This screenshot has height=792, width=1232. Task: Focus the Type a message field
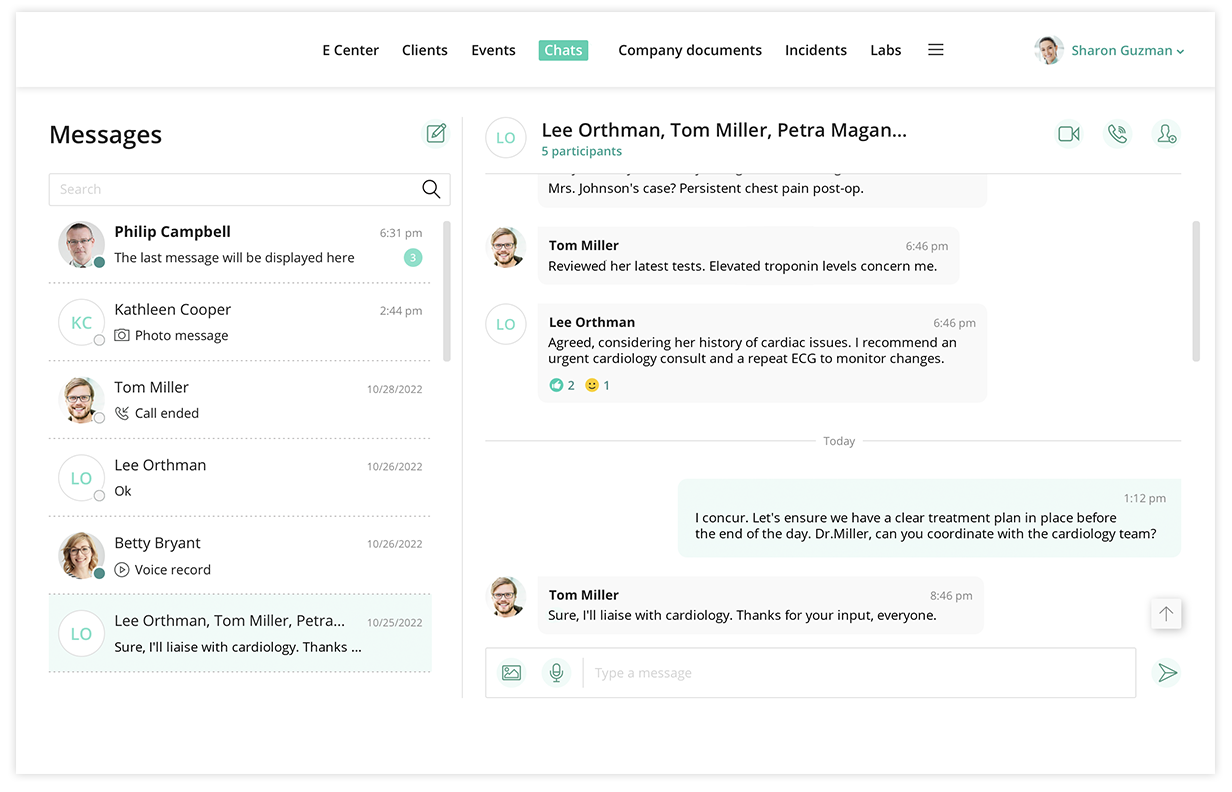click(x=860, y=673)
